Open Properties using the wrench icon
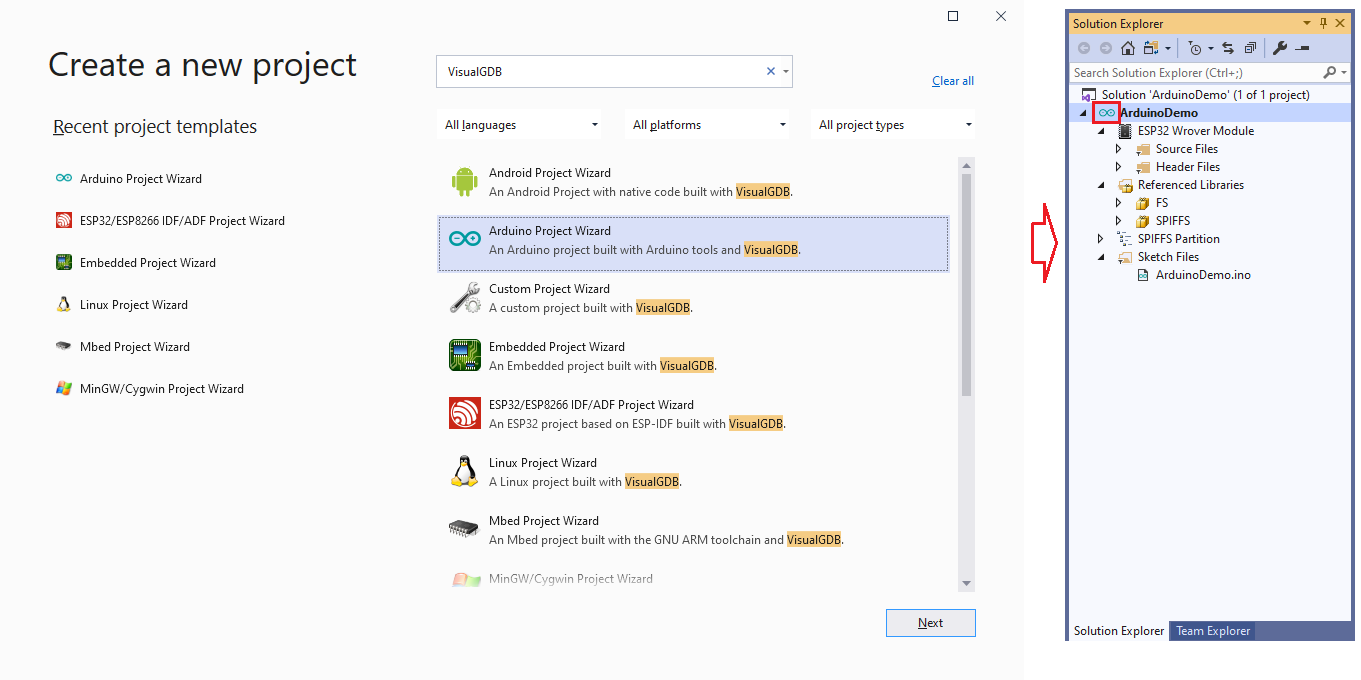 (1279, 48)
